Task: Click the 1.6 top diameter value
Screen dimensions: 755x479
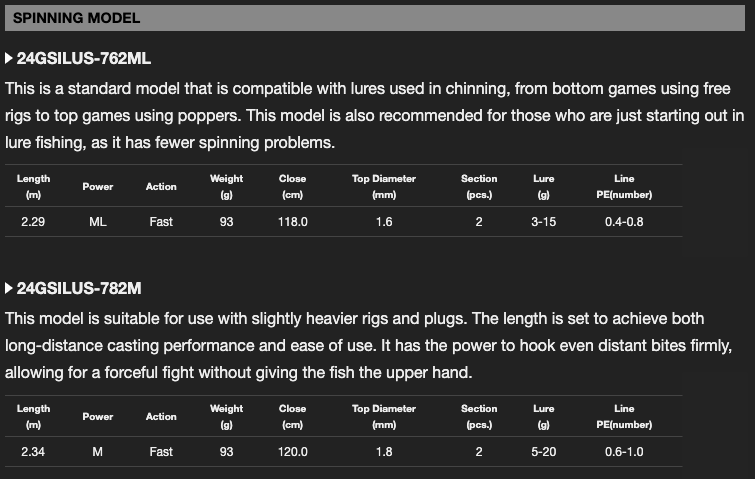Action: [384, 222]
